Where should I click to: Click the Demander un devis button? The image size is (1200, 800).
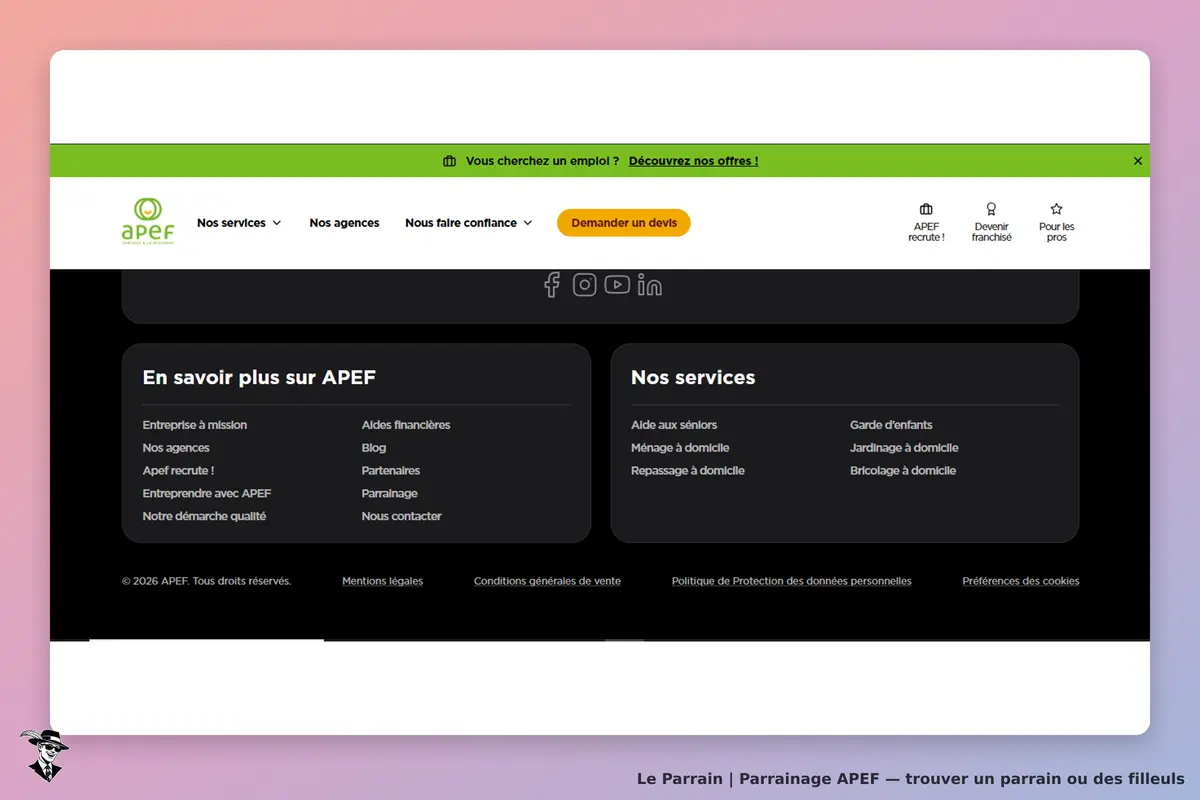coord(624,223)
